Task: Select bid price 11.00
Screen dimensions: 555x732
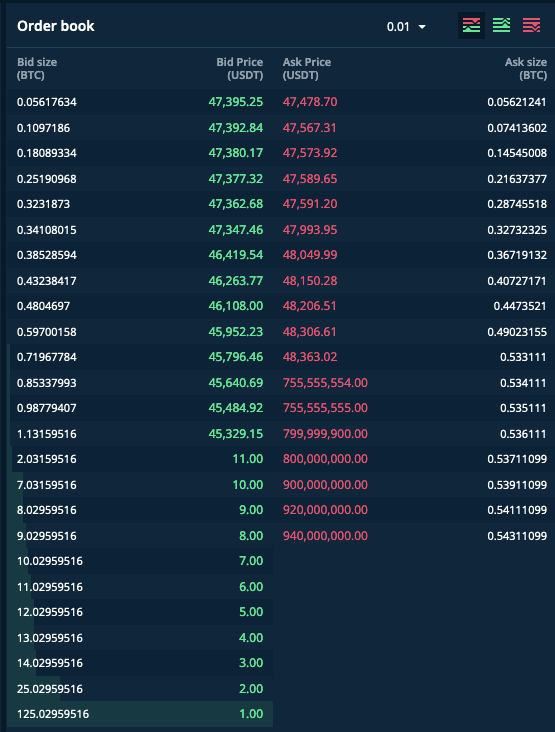Action: pos(248,459)
